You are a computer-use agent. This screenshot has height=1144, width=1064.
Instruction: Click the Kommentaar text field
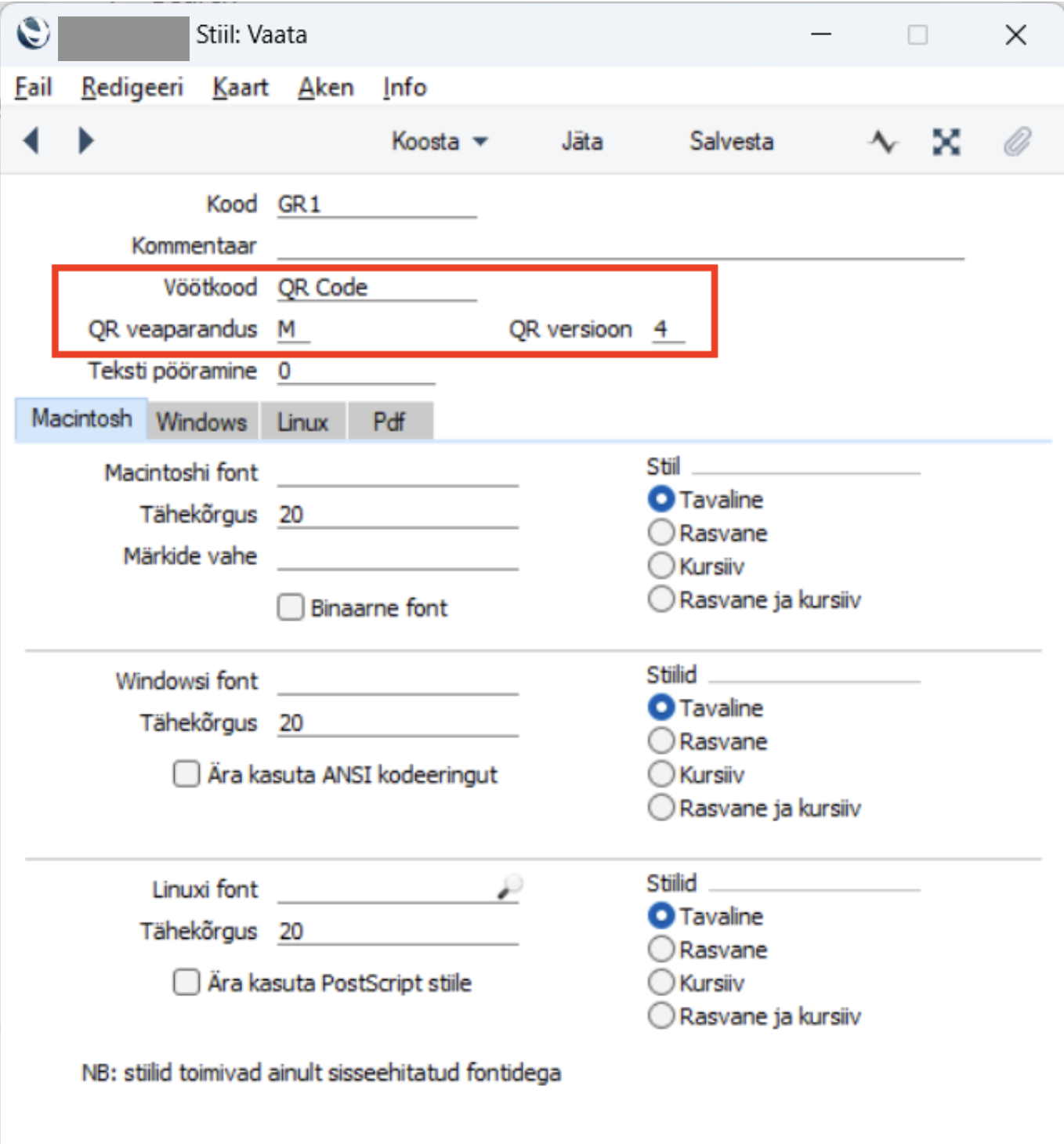(x=621, y=245)
